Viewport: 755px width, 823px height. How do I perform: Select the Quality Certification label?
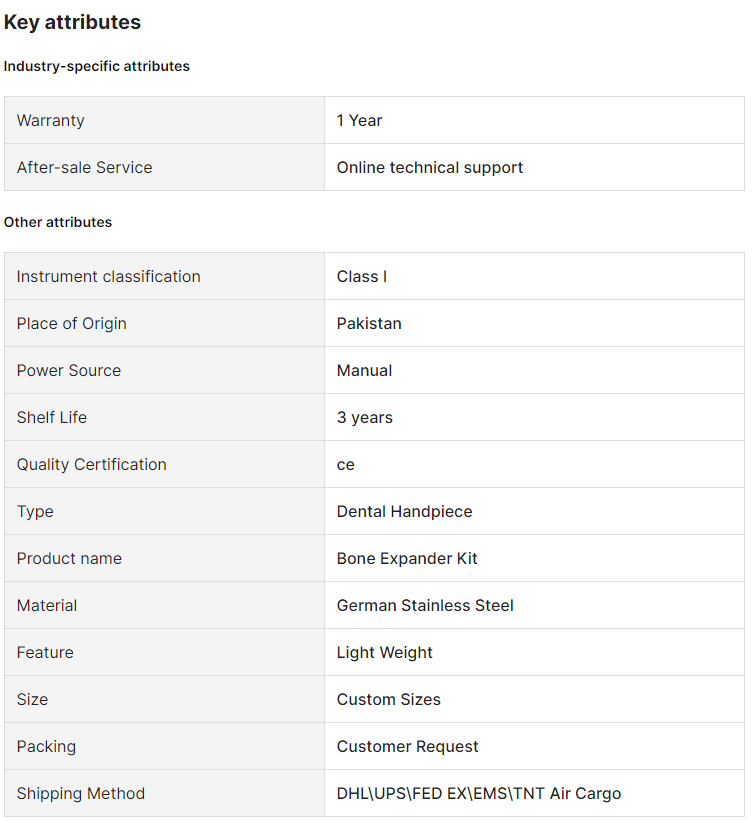click(x=92, y=464)
